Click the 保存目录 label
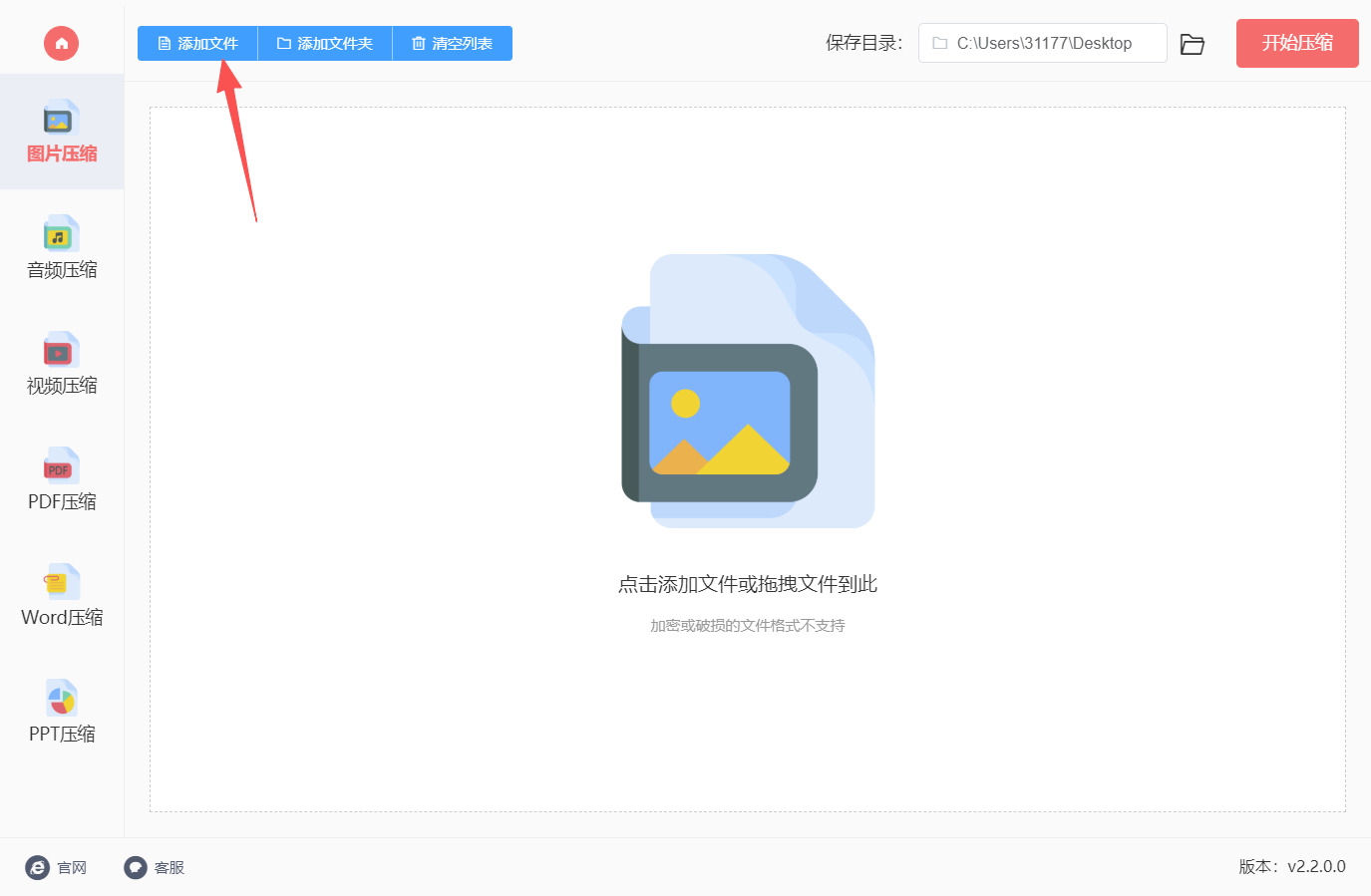 [x=863, y=43]
